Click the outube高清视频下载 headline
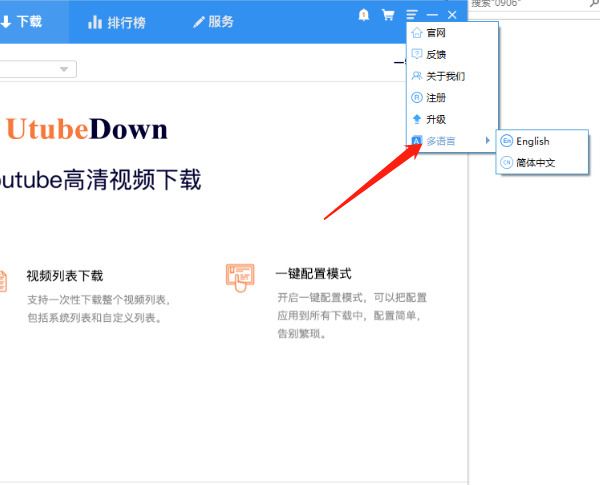 point(100,180)
